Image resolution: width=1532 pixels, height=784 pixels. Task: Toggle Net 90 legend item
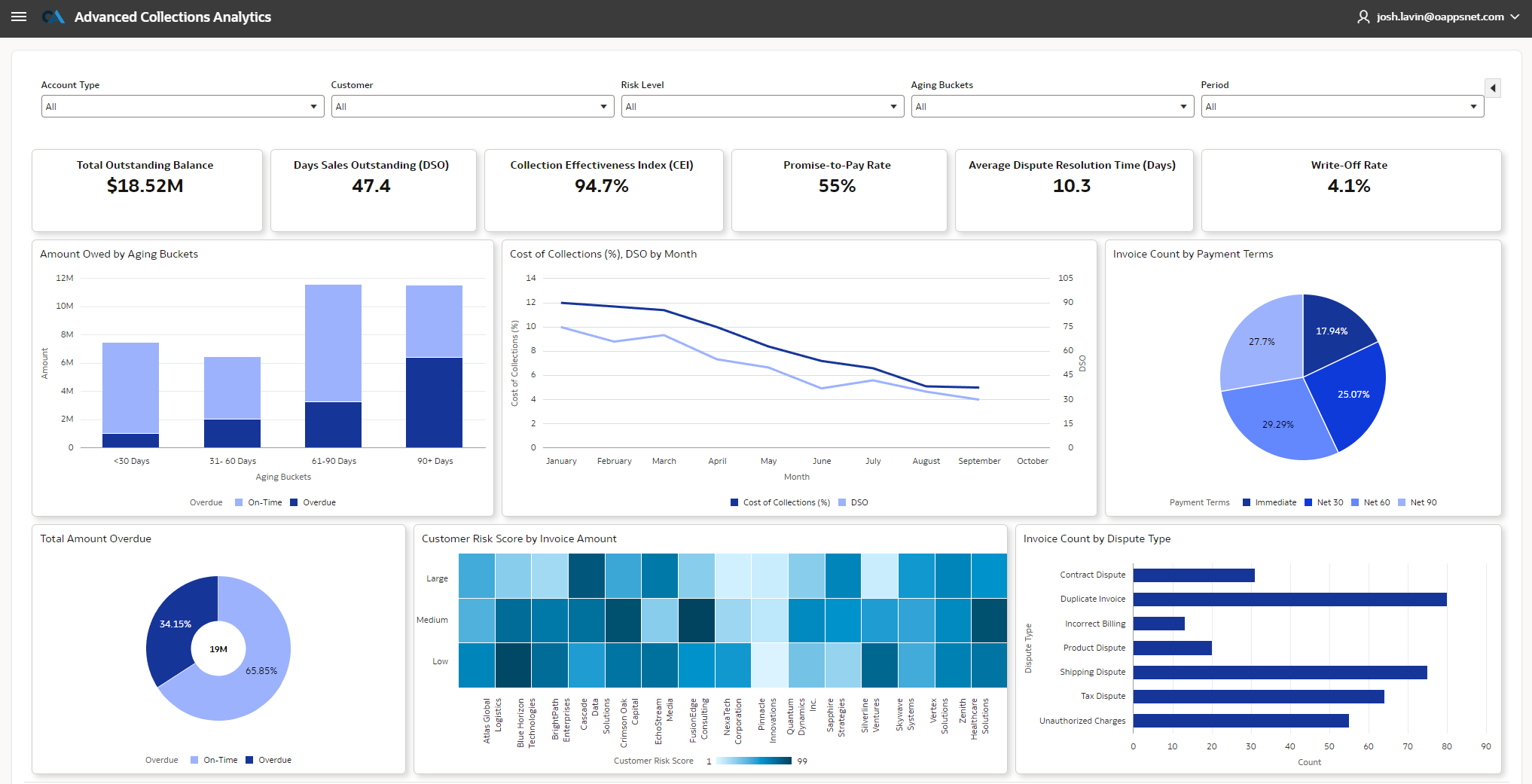[1417, 502]
